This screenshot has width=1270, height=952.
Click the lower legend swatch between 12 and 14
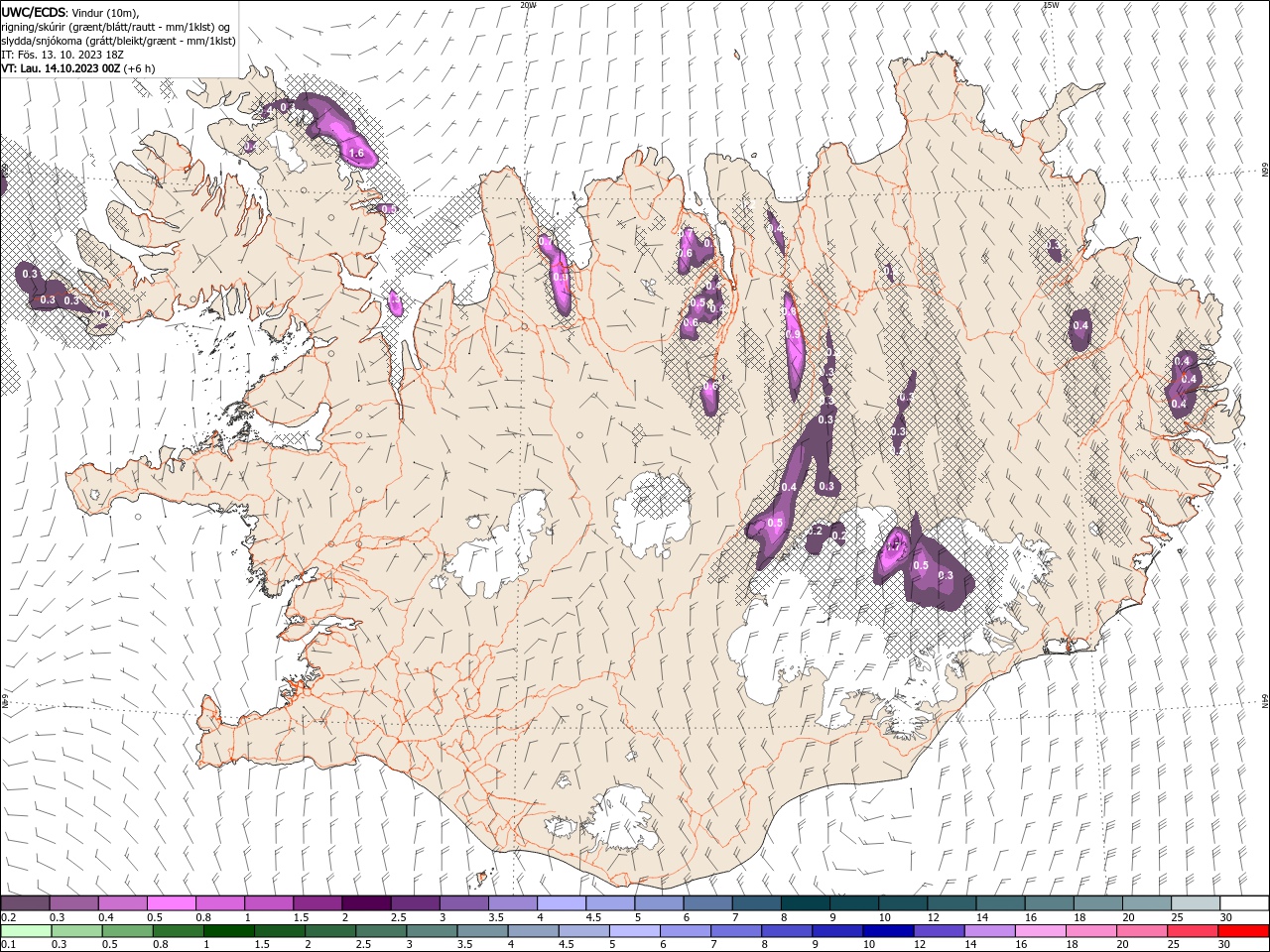tap(938, 931)
